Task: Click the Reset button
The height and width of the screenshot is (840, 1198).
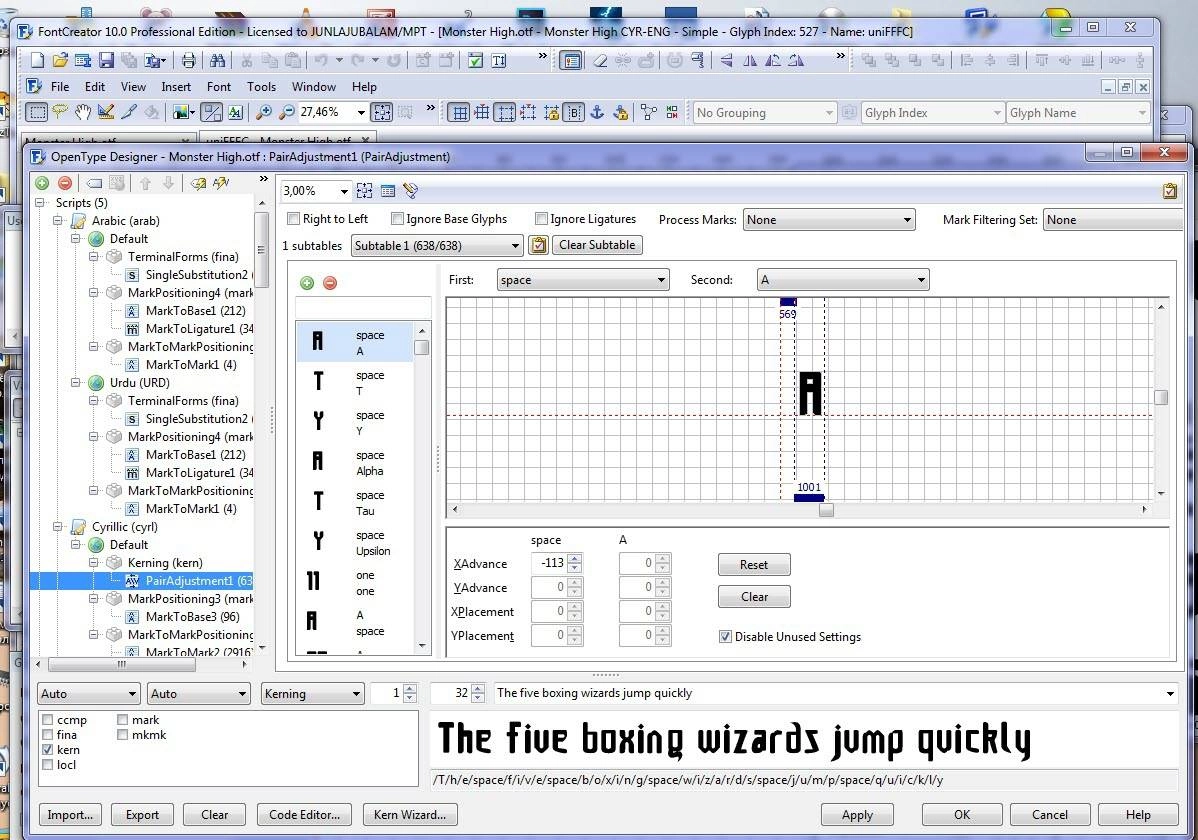Action: click(753, 565)
